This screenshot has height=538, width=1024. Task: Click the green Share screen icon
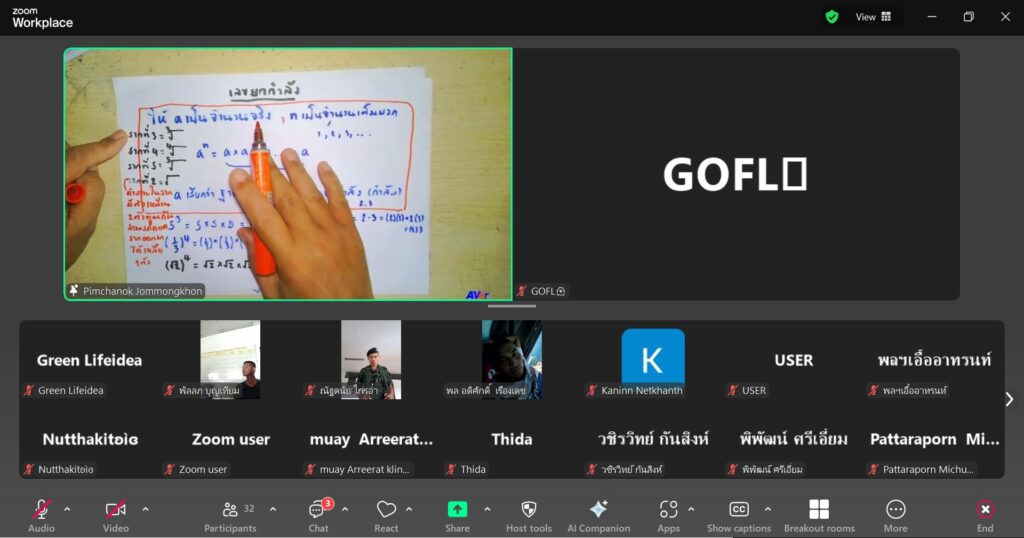click(x=457, y=509)
